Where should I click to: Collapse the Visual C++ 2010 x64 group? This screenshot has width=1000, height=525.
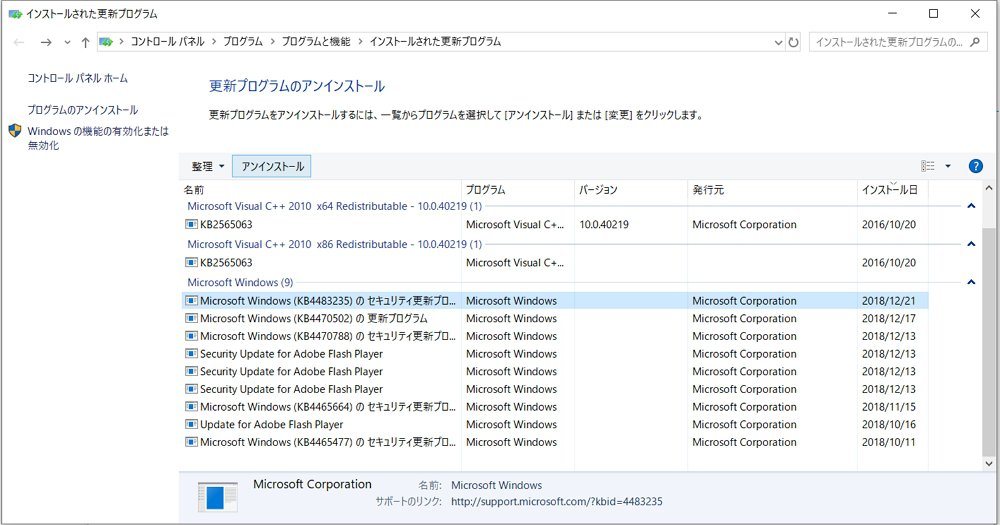coord(971,206)
